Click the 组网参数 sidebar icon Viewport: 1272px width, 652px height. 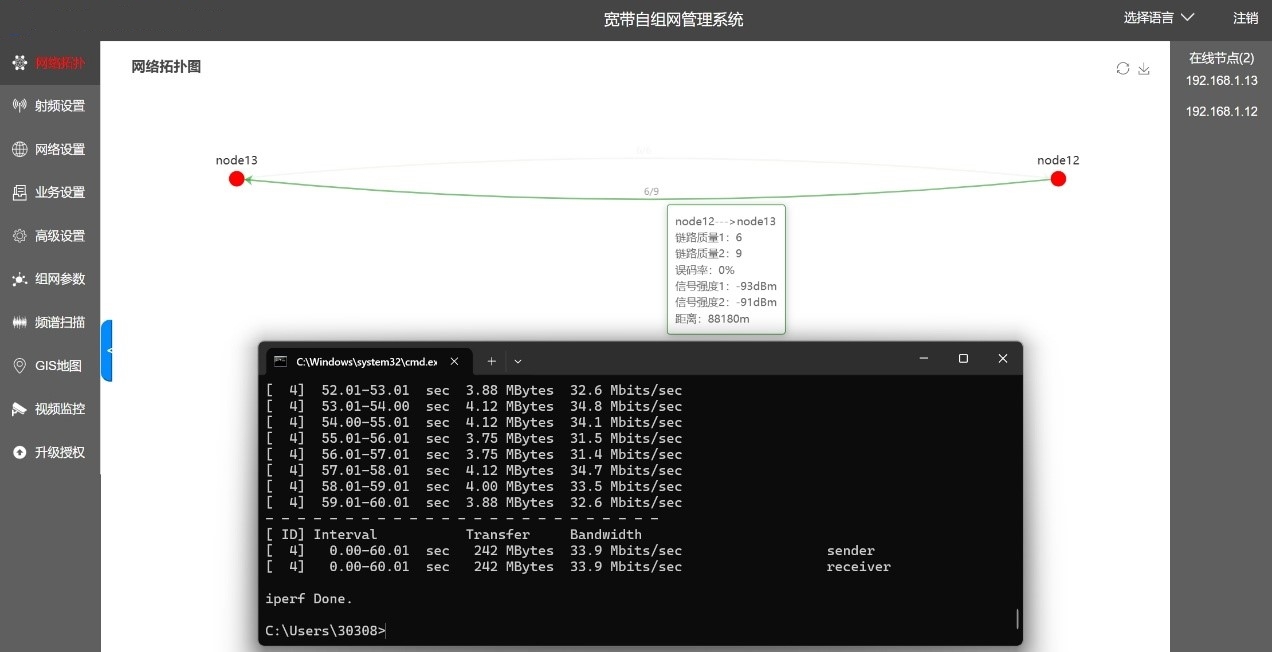point(19,279)
